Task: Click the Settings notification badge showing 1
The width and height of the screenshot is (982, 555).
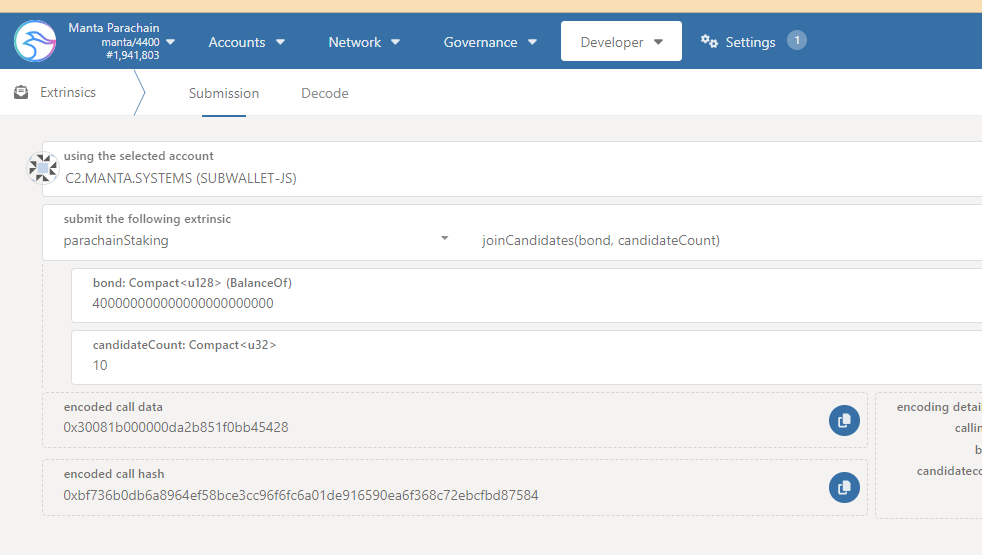Action: (797, 41)
